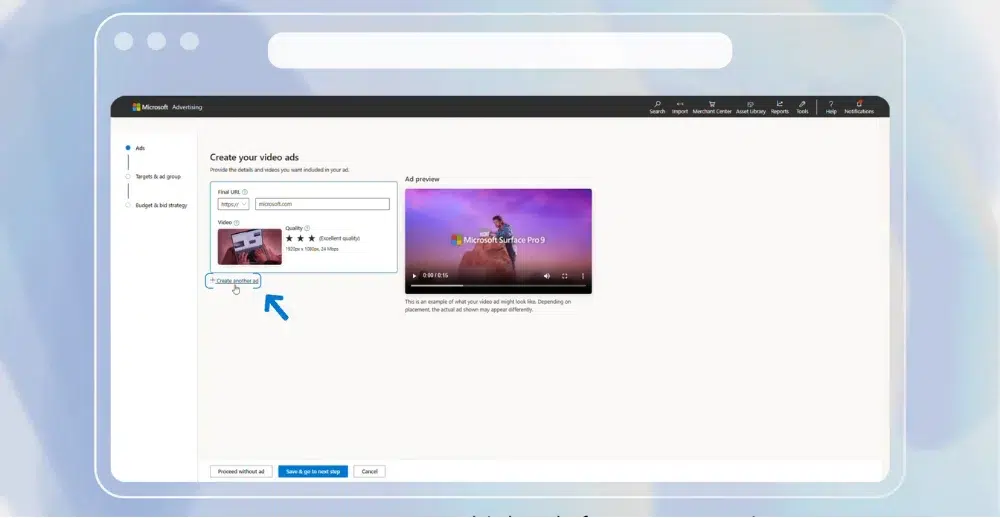This screenshot has height=518, width=1000.
Task: Open the https:// protocol dropdown
Action: click(x=233, y=204)
